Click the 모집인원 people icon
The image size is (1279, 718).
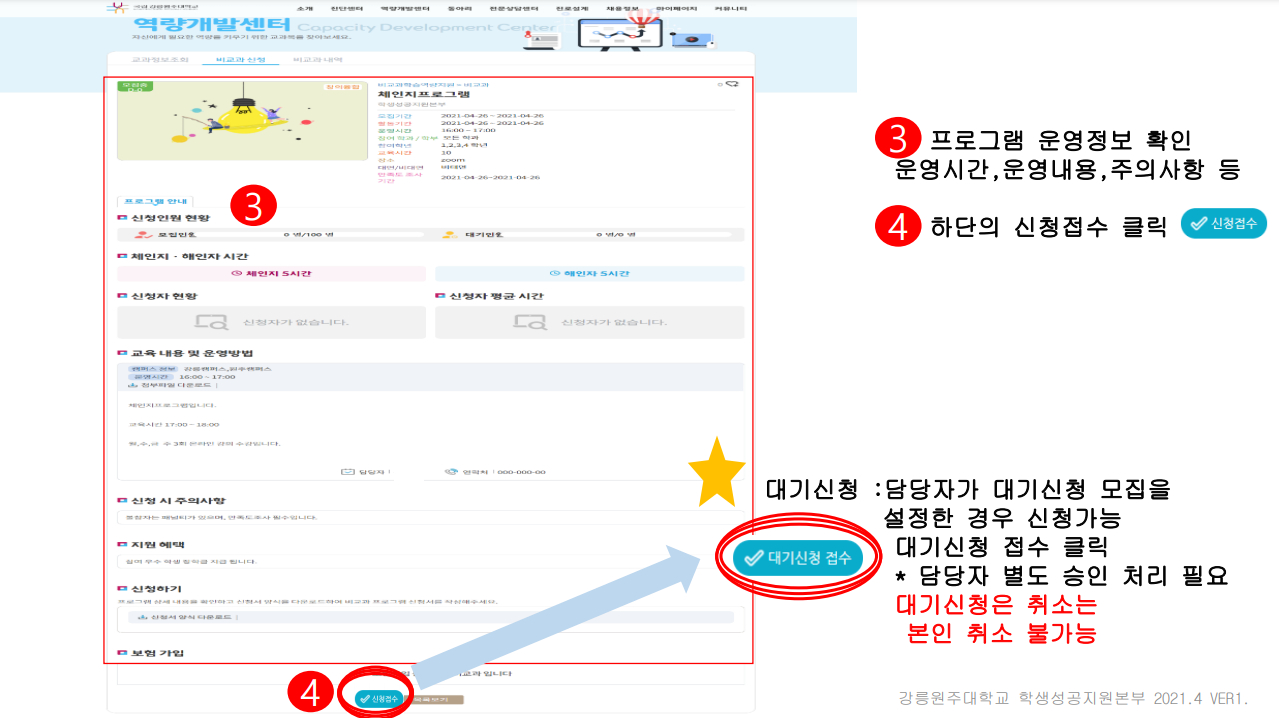142,235
